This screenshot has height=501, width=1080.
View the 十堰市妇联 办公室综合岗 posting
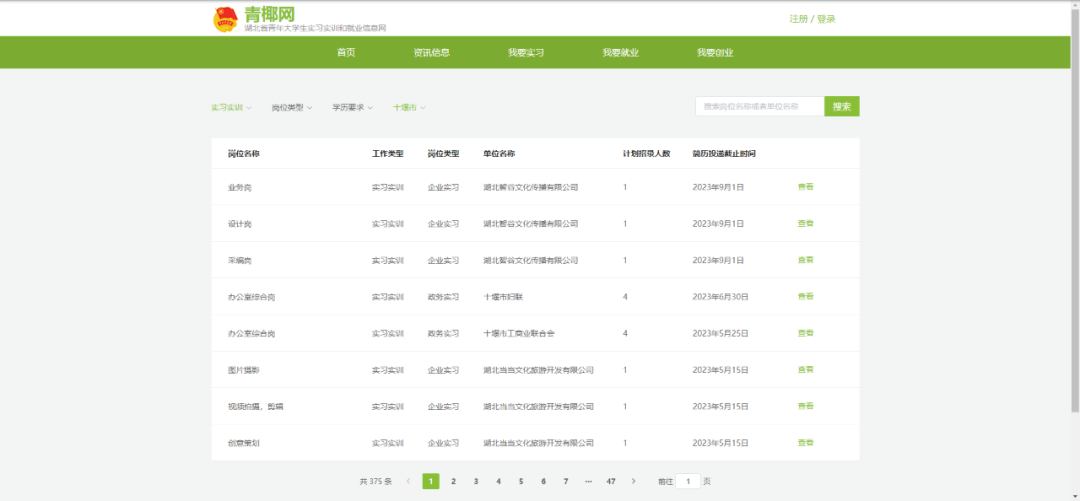pos(805,296)
